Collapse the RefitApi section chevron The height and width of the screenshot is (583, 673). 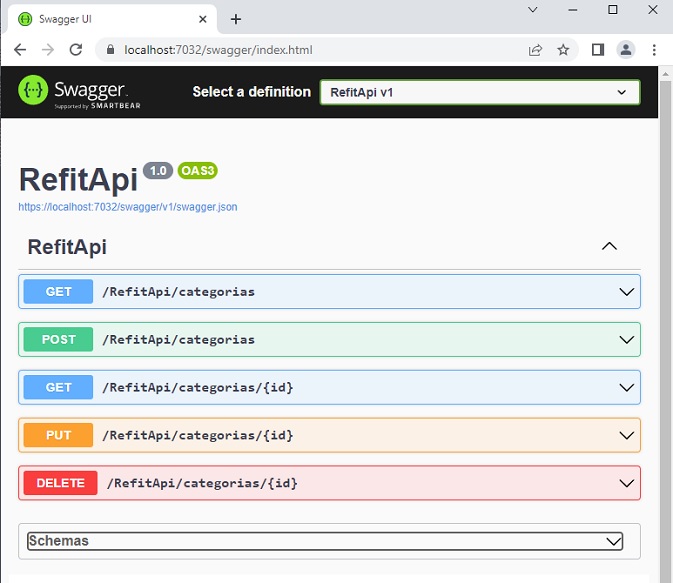pos(609,247)
